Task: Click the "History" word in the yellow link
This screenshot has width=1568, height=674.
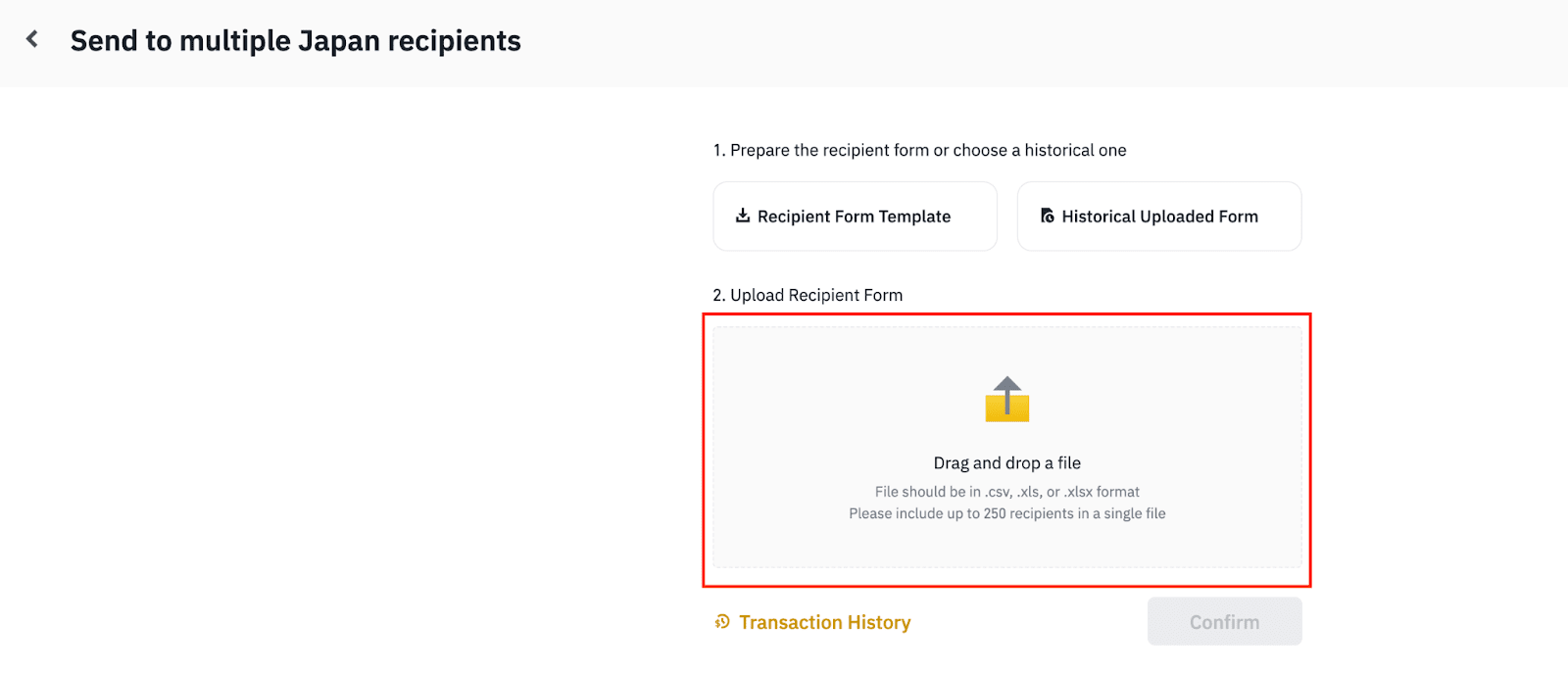Action: [879, 622]
